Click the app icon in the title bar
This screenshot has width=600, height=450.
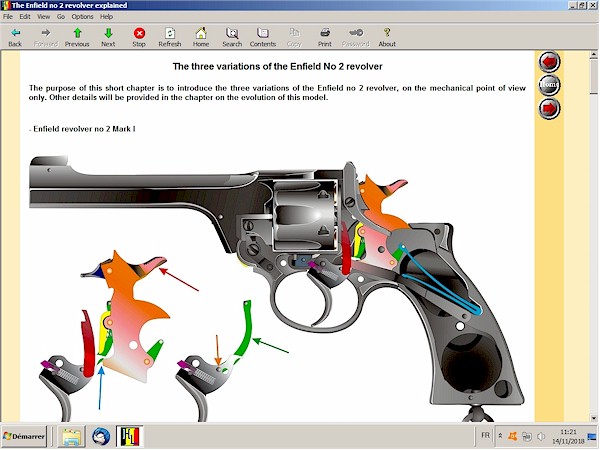pyautogui.click(x=5, y=5)
